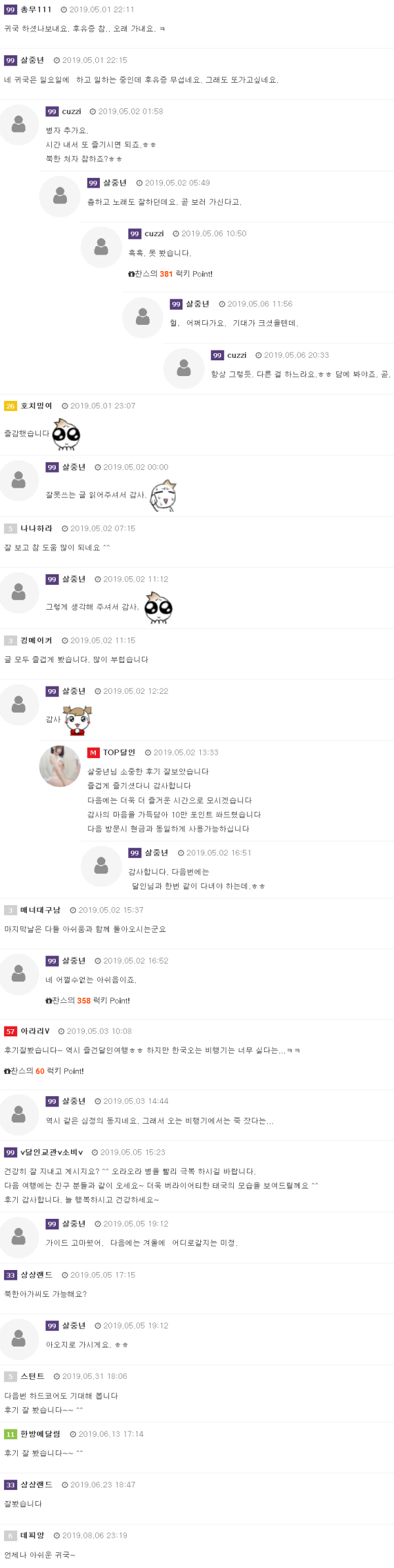
Task: Click the username v달인교관v소비v
Action: tap(52, 1153)
